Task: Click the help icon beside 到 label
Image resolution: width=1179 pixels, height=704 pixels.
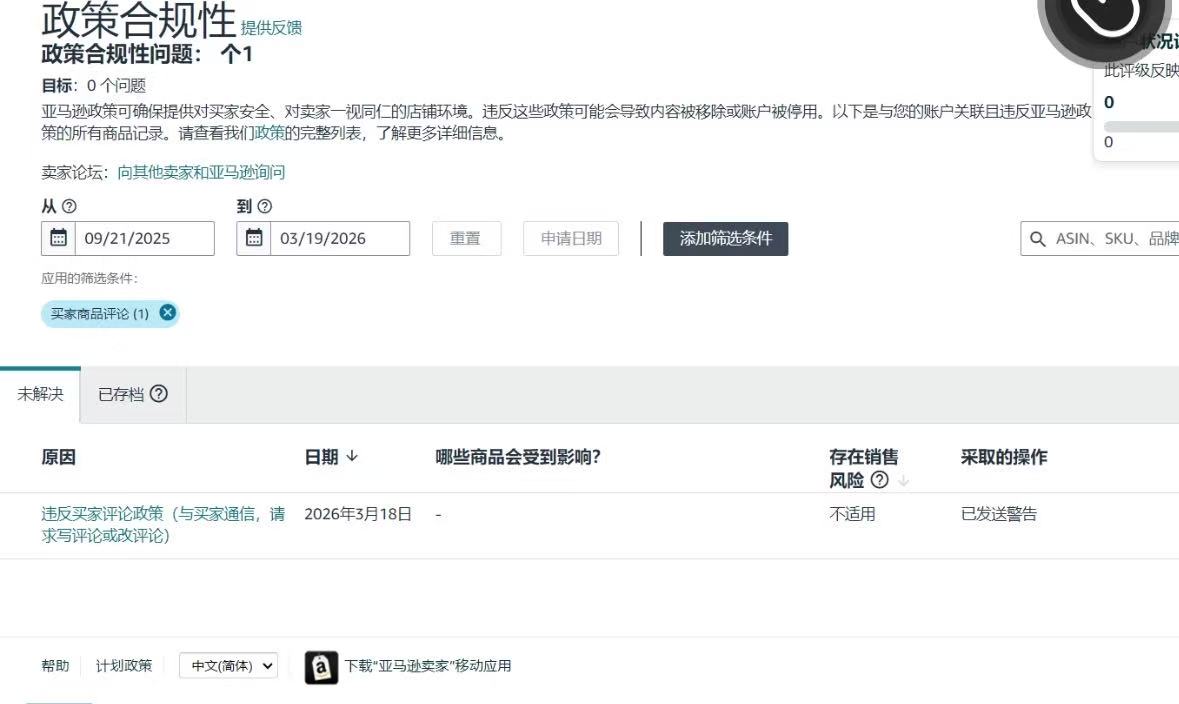Action: [264, 206]
